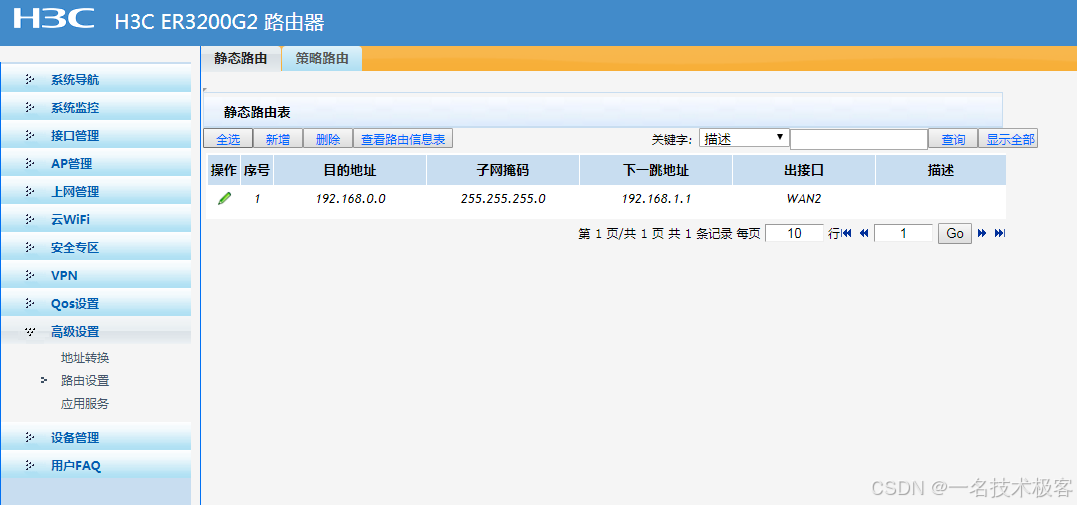The image size is (1077, 505).
Task: Click the 出接口 column header
Action: point(804,170)
